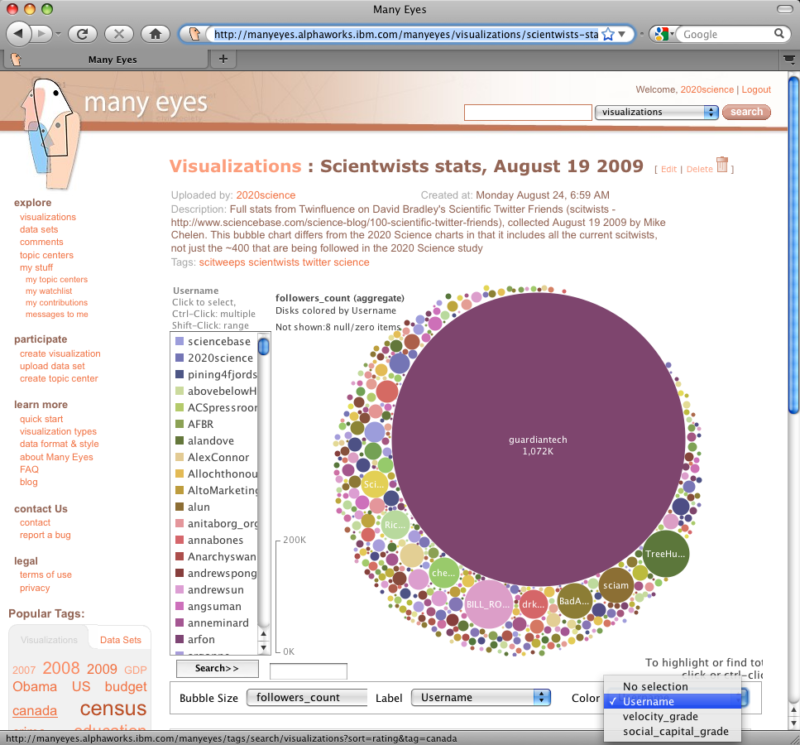This screenshot has width=800, height=745.
Task: Focus the text field beside Search>>
Action: click(308, 671)
